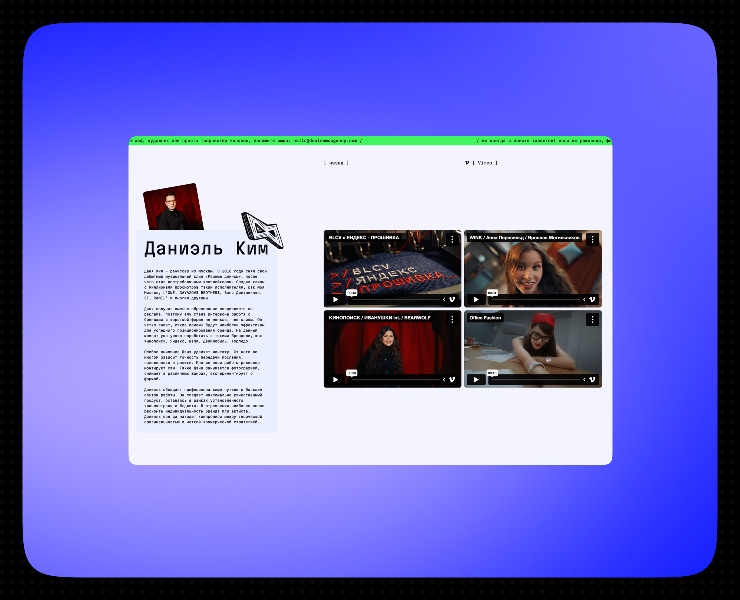Click the Vimeo logo on Office Fashion player
The height and width of the screenshot is (600, 740).
[x=592, y=380]
